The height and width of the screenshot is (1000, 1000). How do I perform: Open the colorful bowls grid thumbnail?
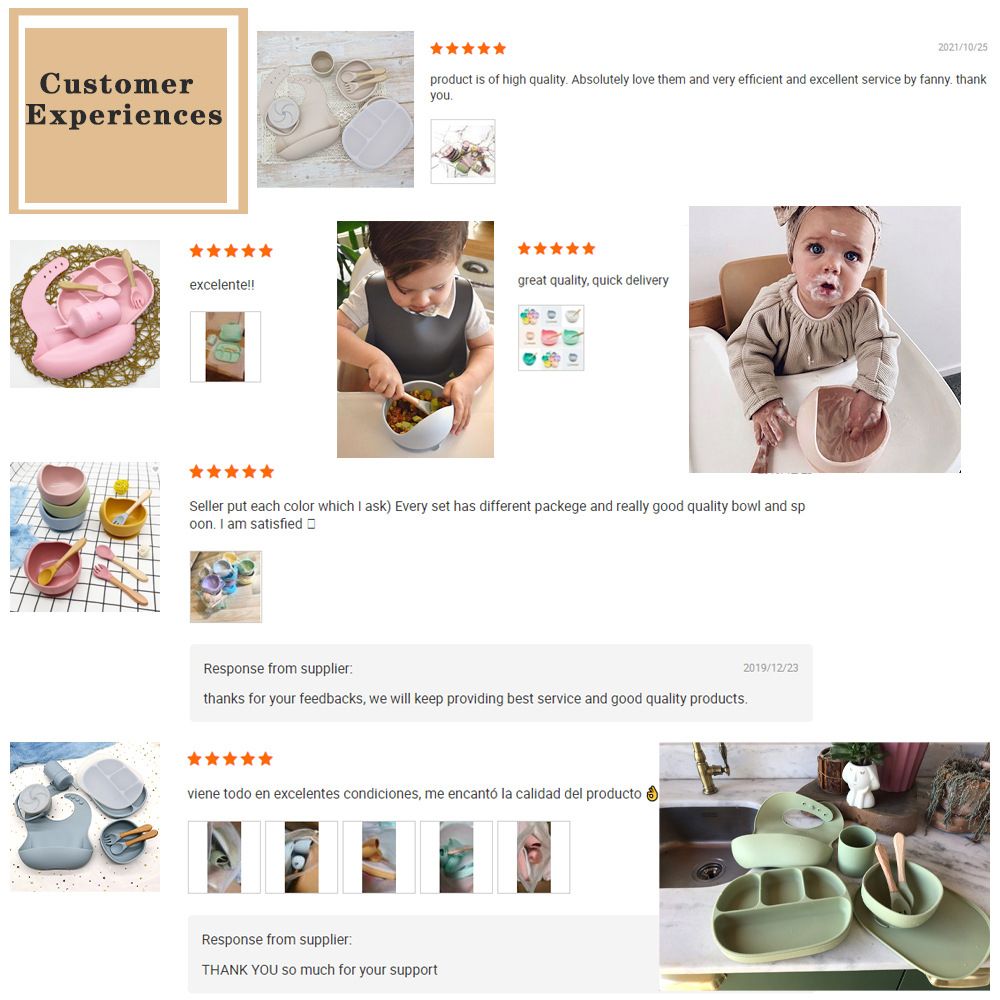point(551,337)
